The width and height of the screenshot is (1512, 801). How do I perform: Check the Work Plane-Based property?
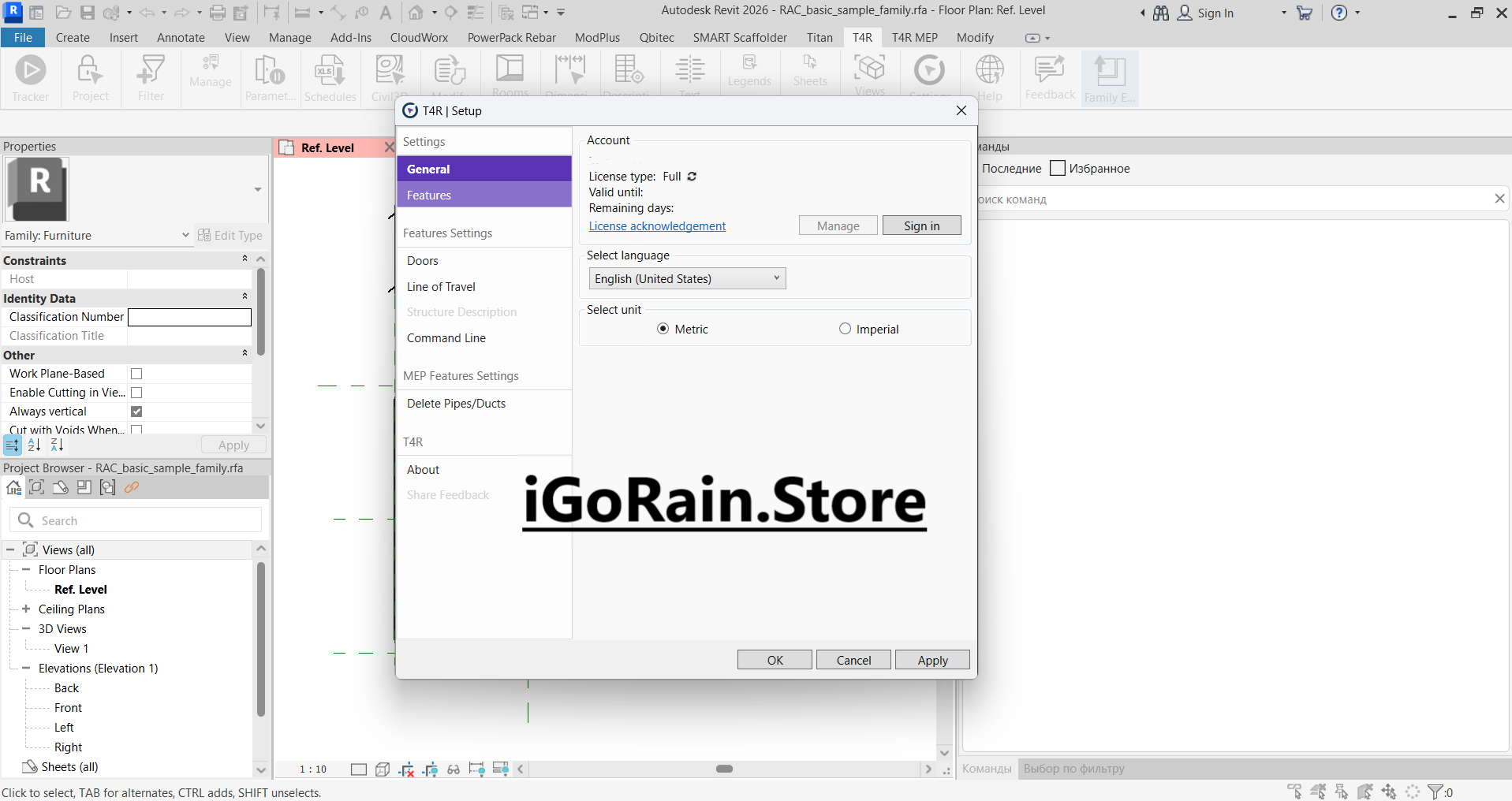(136, 373)
